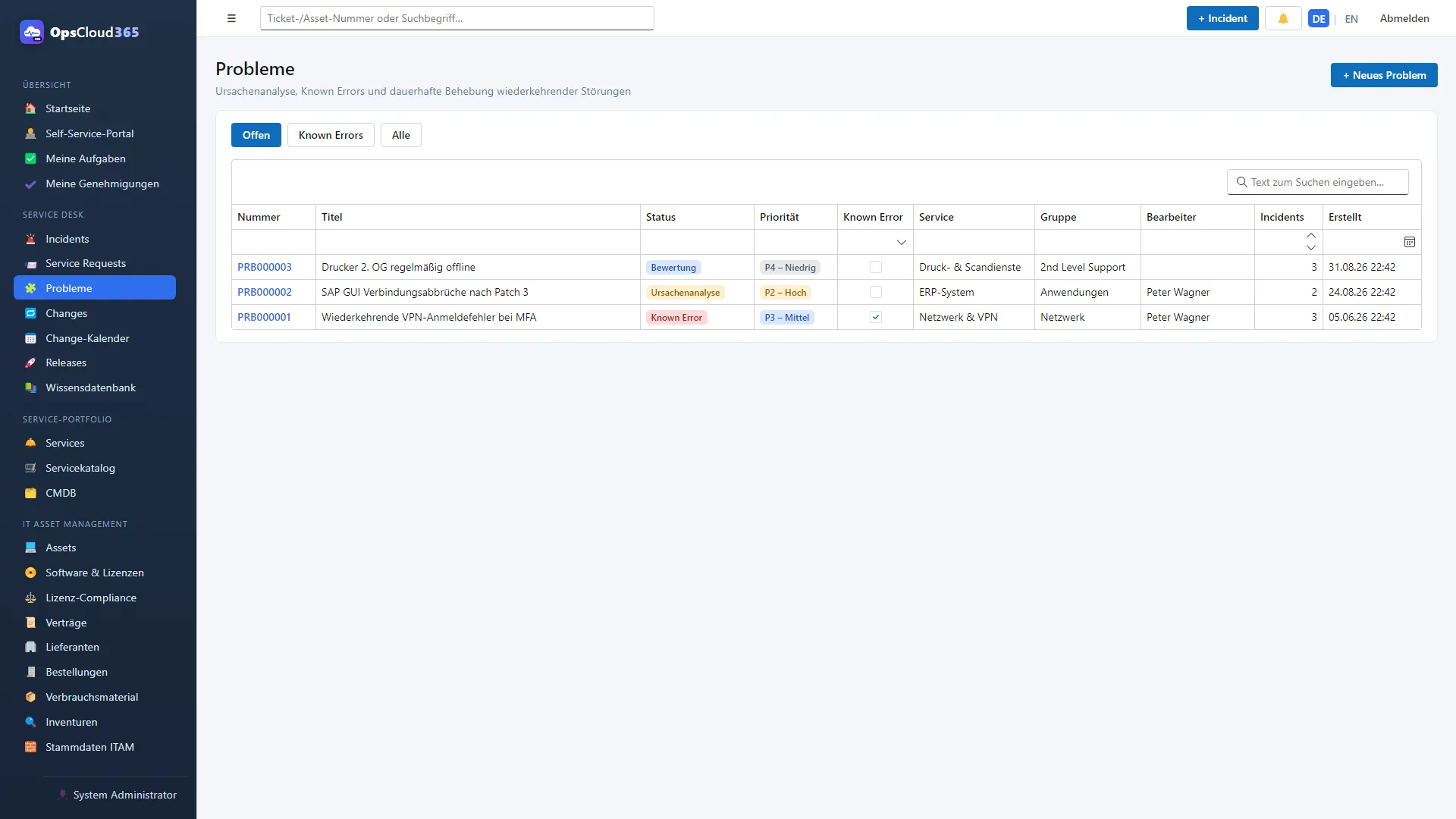The height and width of the screenshot is (819, 1456).
Task: Click the Incidents siren icon
Action: pos(30,239)
